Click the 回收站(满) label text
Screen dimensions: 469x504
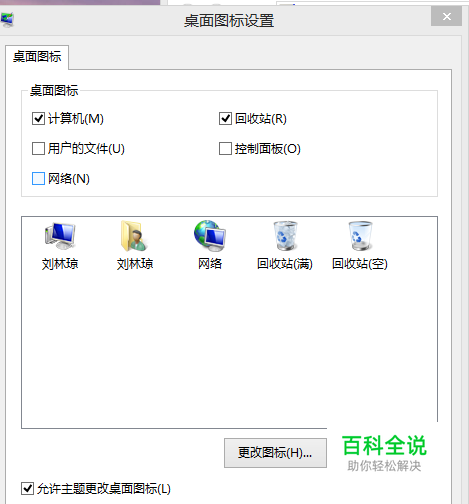click(285, 264)
